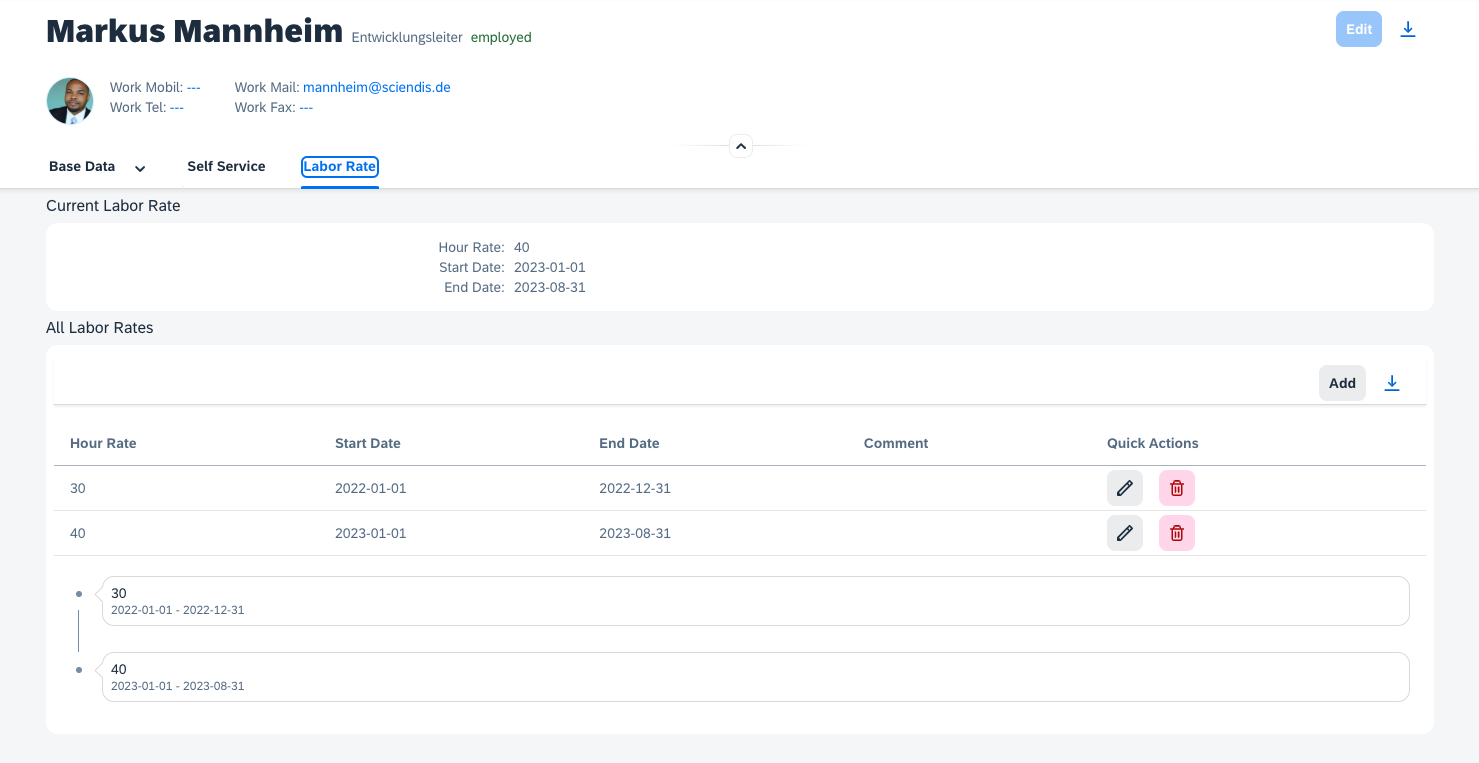Screen dimensions: 1479x763
Task: Select the timeline entry for rate 30
Action: (x=755, y=601)
